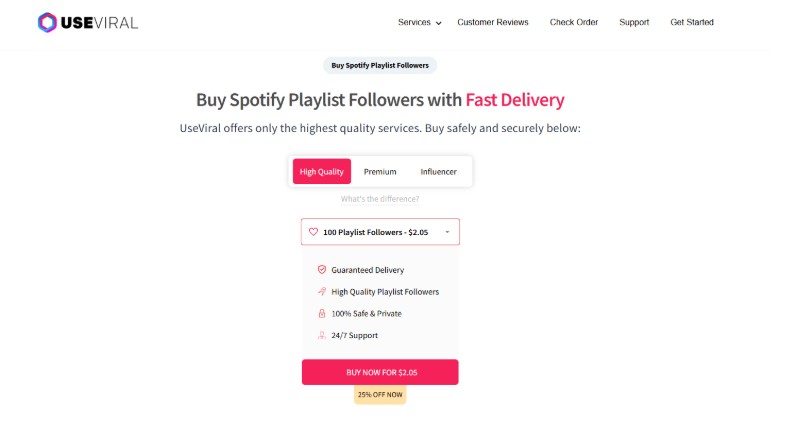787x422 pixels.
Task: Switch to the Premium quality option
Action: 380,172
